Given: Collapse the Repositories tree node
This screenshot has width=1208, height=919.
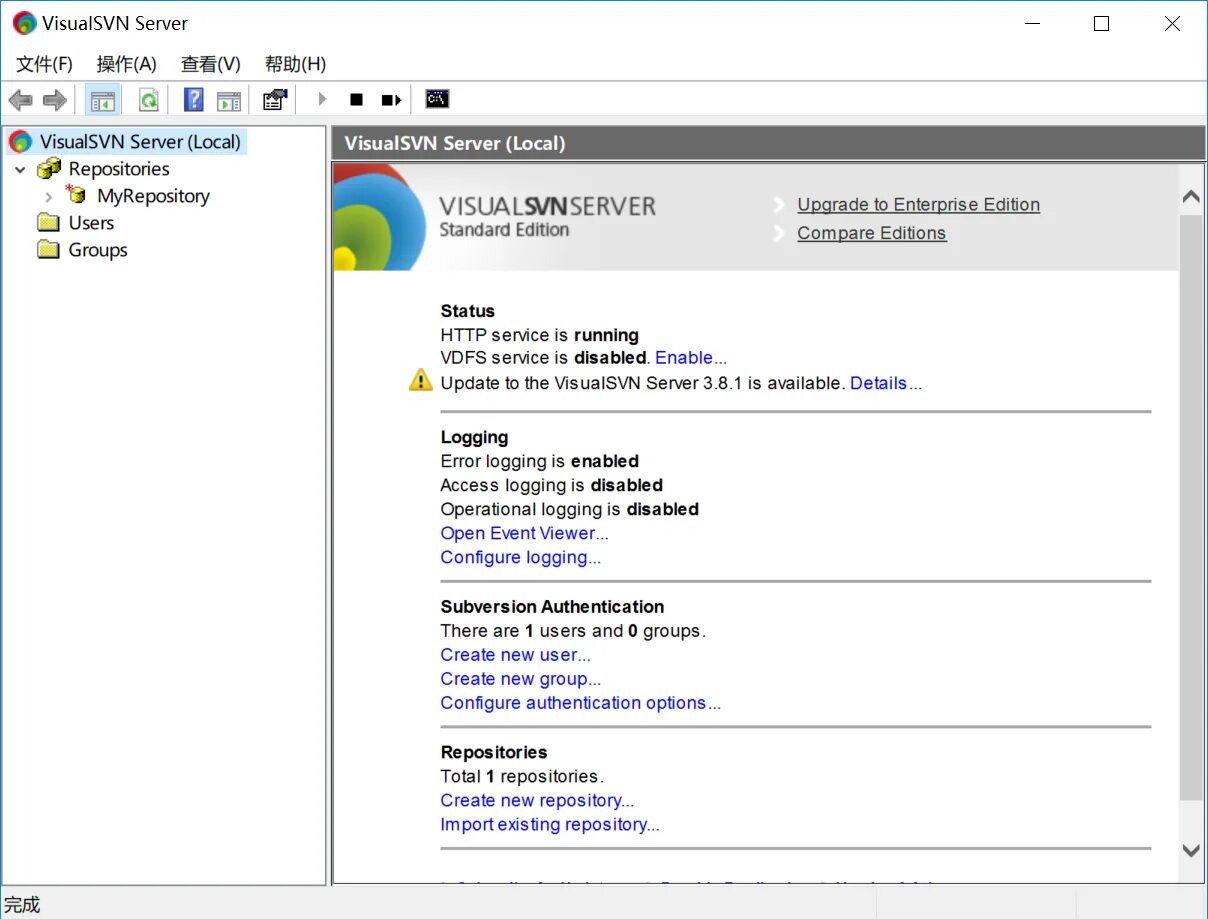Looking at the screenshot, I should [x=20, y=169].
